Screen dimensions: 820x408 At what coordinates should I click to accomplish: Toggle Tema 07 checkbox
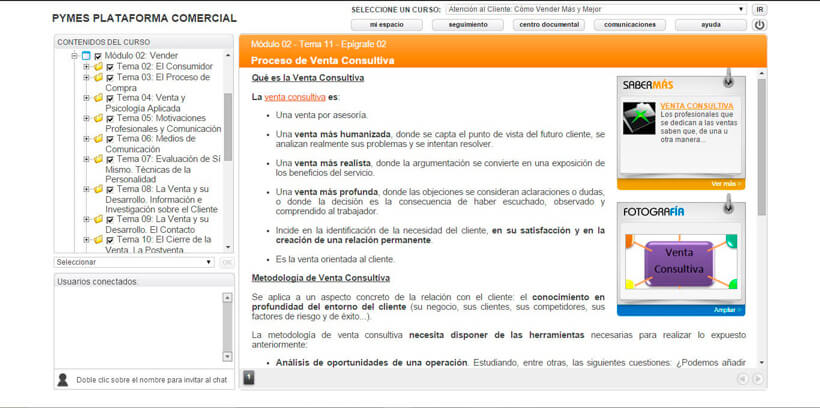(x=110, y=160)
